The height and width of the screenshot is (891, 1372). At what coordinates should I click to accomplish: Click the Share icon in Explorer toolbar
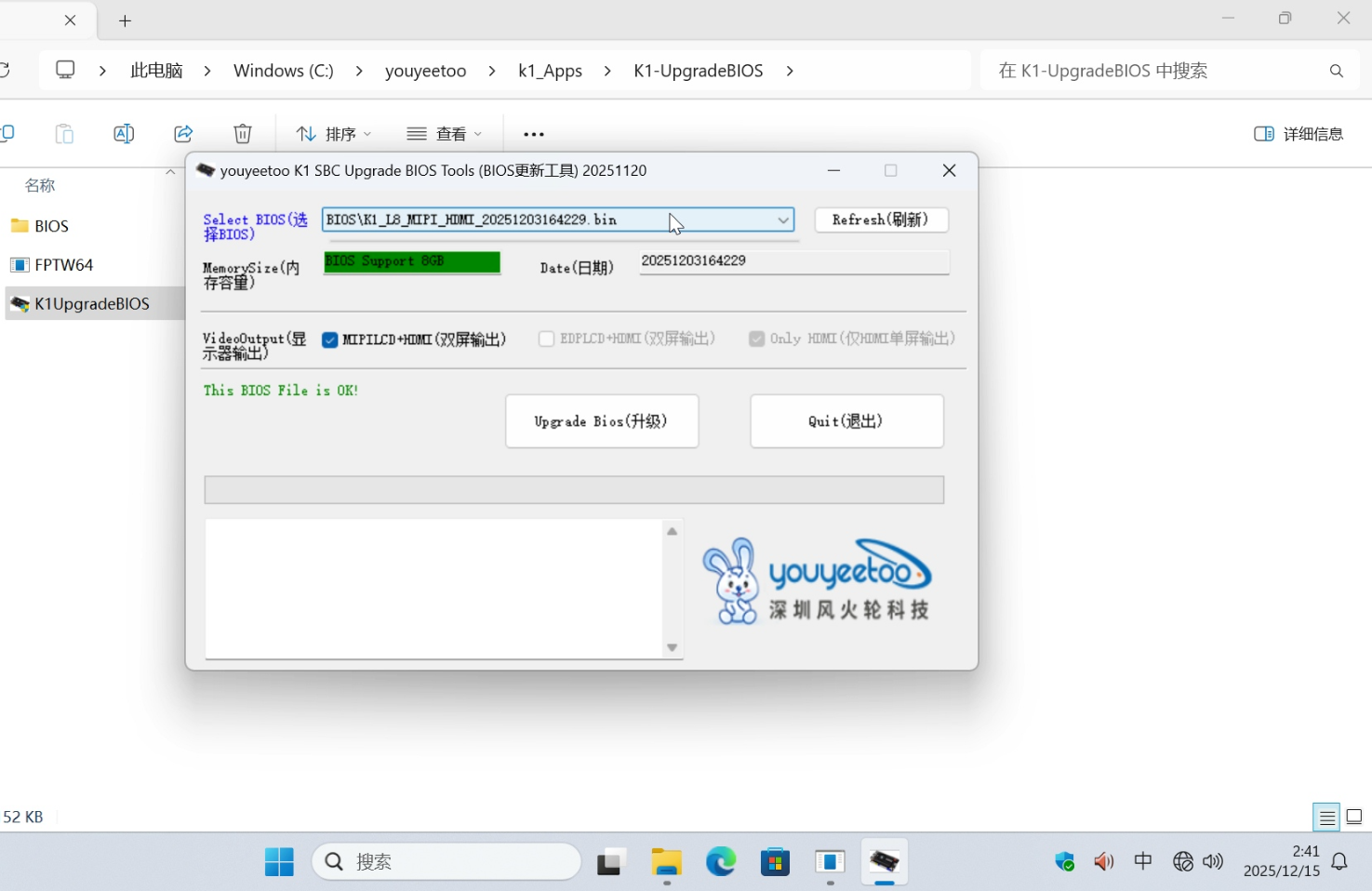coord(183,134)
